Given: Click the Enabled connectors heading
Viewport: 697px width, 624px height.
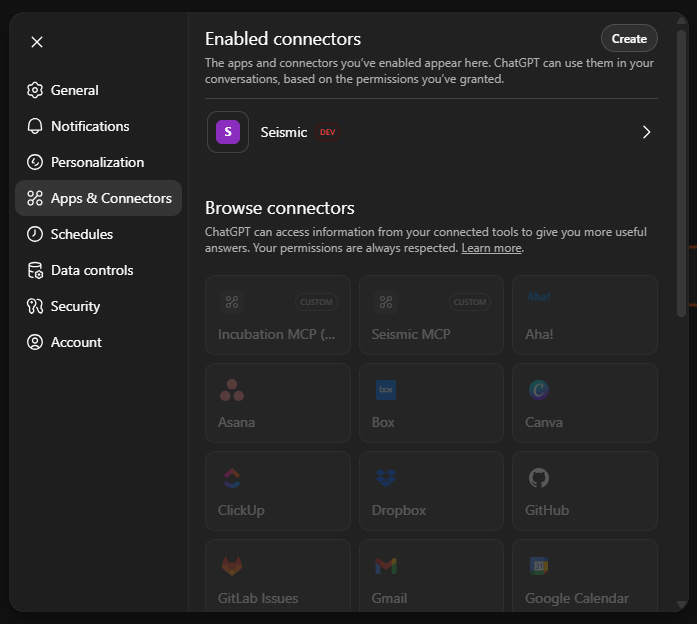Looking at the screenshot, I should pos(283,39).
